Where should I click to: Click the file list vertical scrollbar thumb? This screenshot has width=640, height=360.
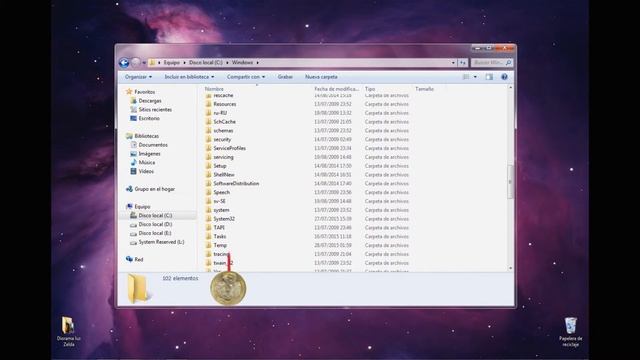pyautogui.click(x=510, y=182)
